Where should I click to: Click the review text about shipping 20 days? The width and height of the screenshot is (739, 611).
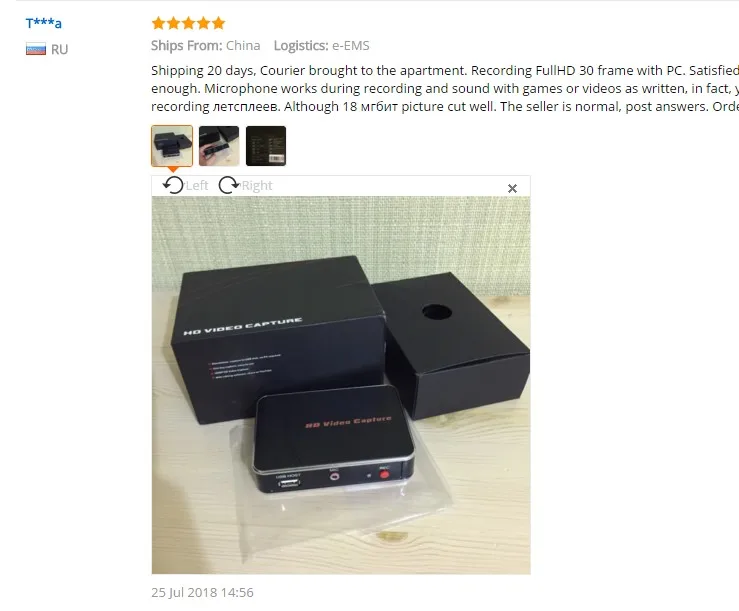click(x=445, y=89)
